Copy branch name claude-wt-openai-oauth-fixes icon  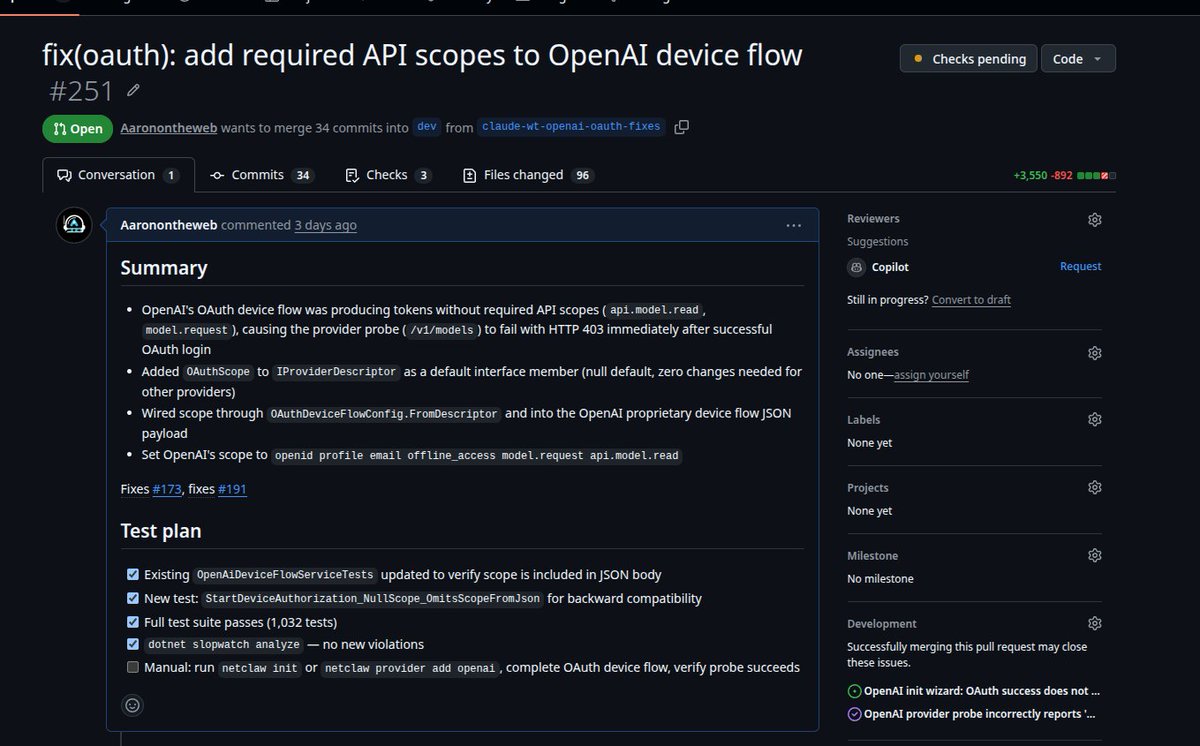tap(682, 127)
